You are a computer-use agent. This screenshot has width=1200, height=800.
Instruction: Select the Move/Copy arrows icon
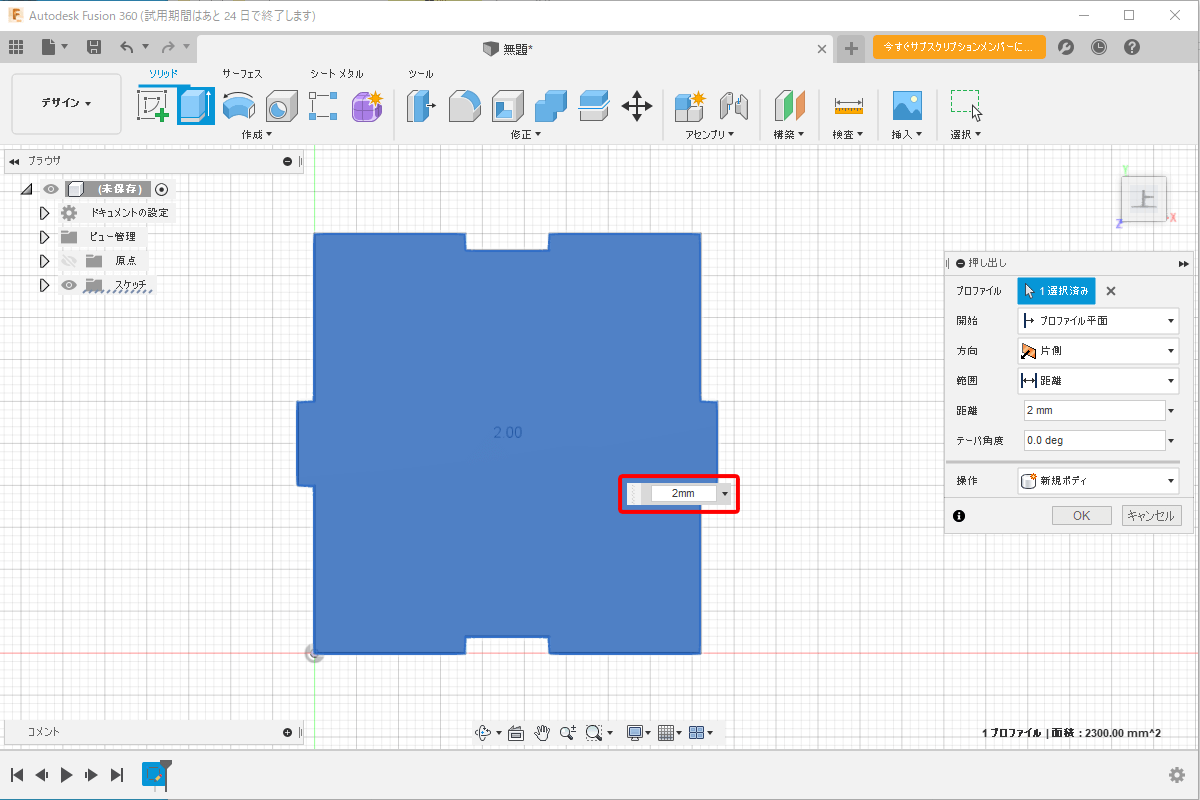pos(637,105)
